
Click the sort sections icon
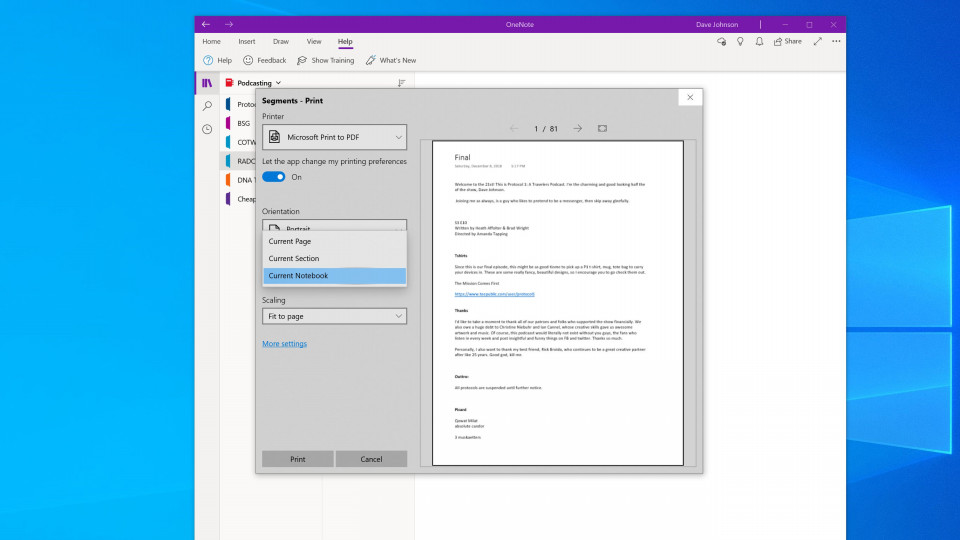[402, 83]
